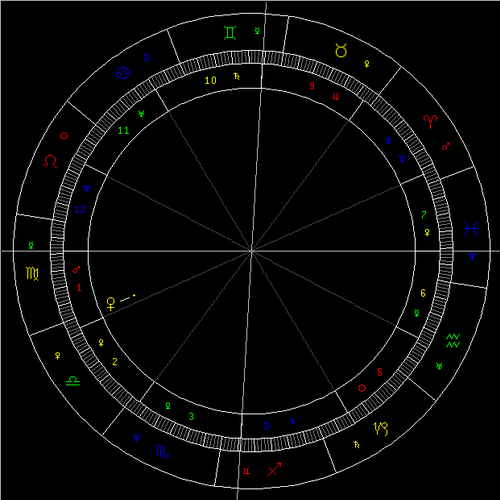This screenshot has height=500, width=500.
Task: Click the yellow Taurus sign glyph
Action: point(341,50)
